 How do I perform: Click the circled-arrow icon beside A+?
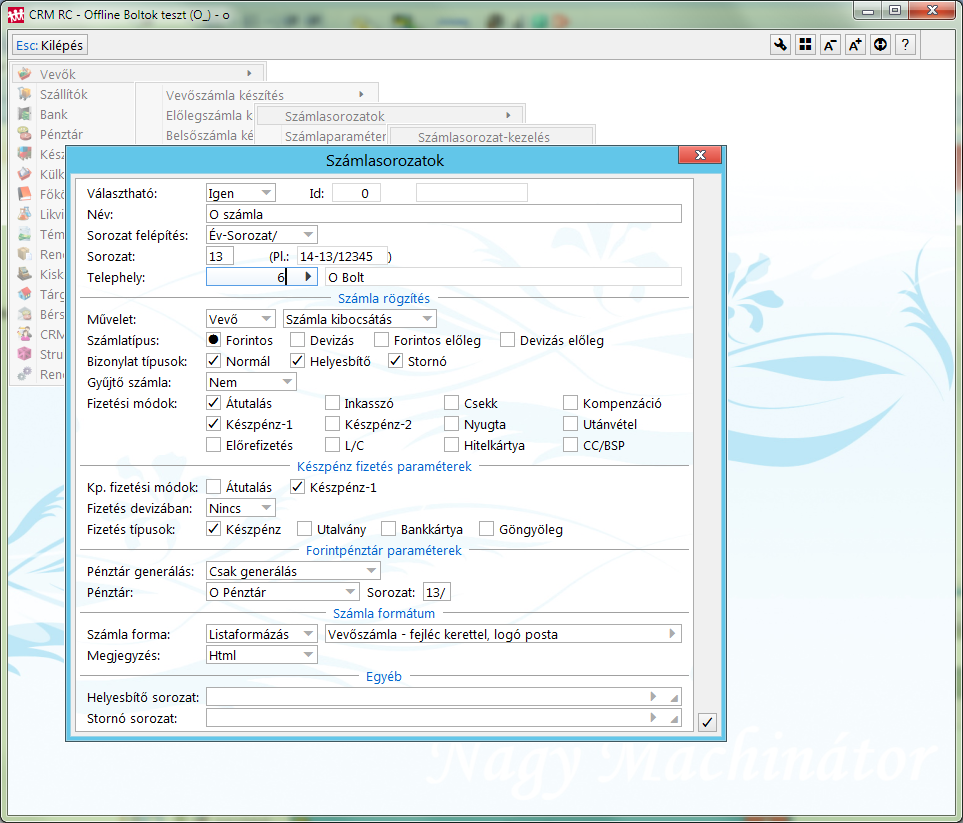(x=880, y=45)
